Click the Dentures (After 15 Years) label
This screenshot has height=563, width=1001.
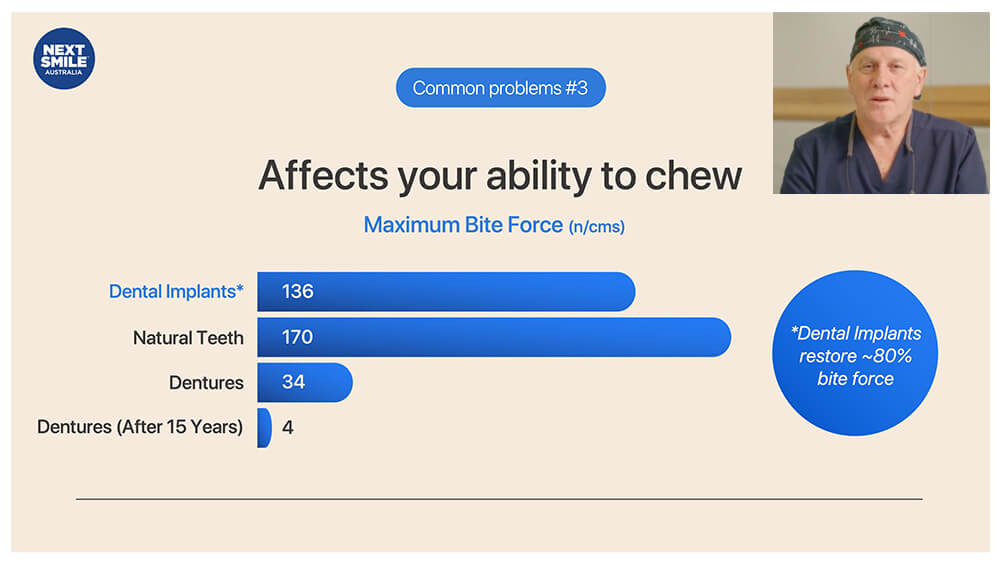pos(140,427)
